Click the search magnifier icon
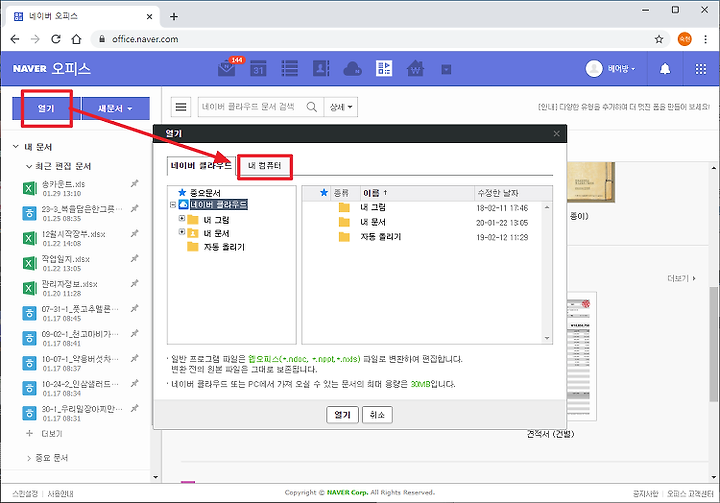This screenshot has width=720, height=503. coord(312,107)
